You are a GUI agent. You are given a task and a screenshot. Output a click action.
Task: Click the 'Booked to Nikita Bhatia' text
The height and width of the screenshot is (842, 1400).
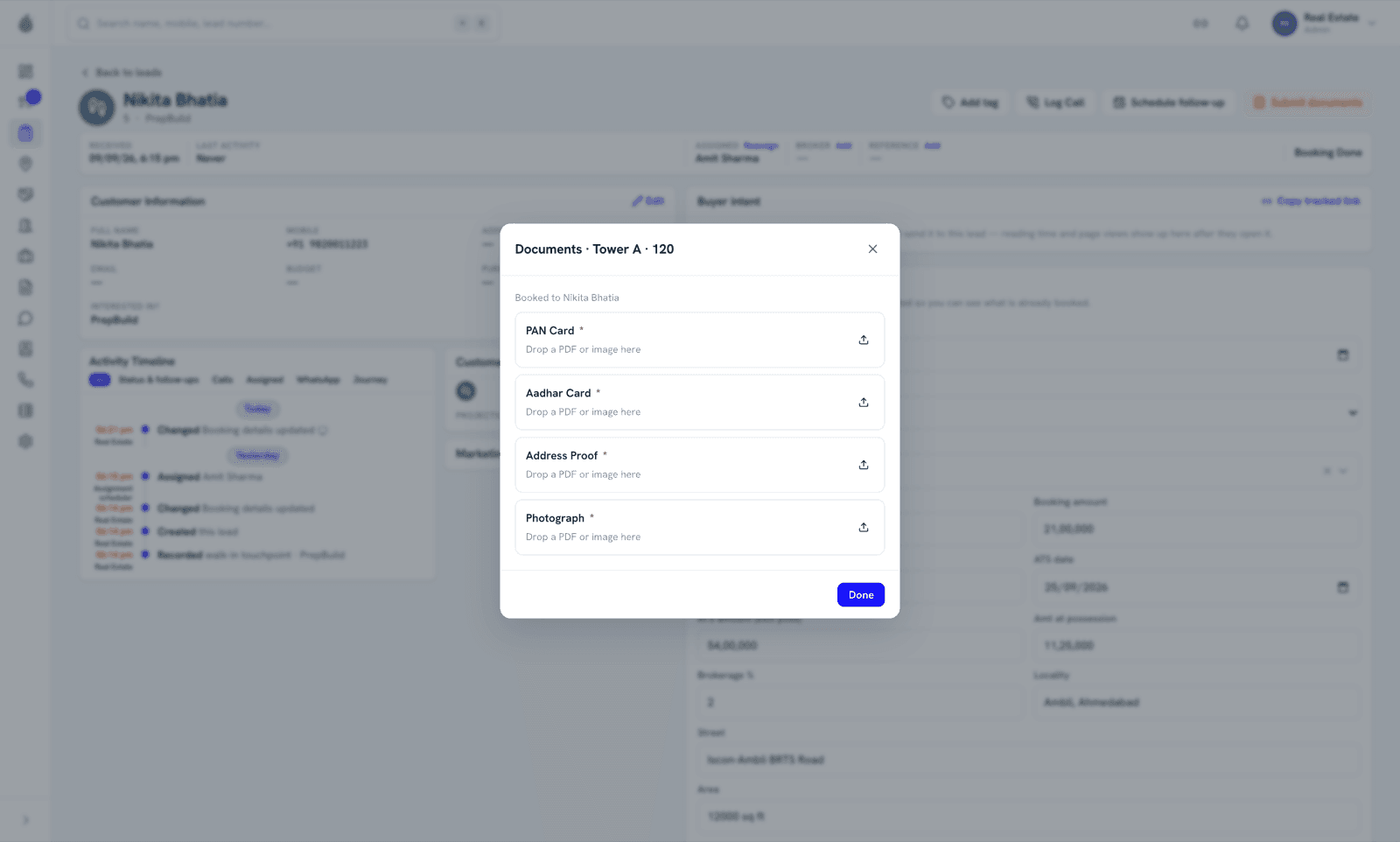coord(567,298)
